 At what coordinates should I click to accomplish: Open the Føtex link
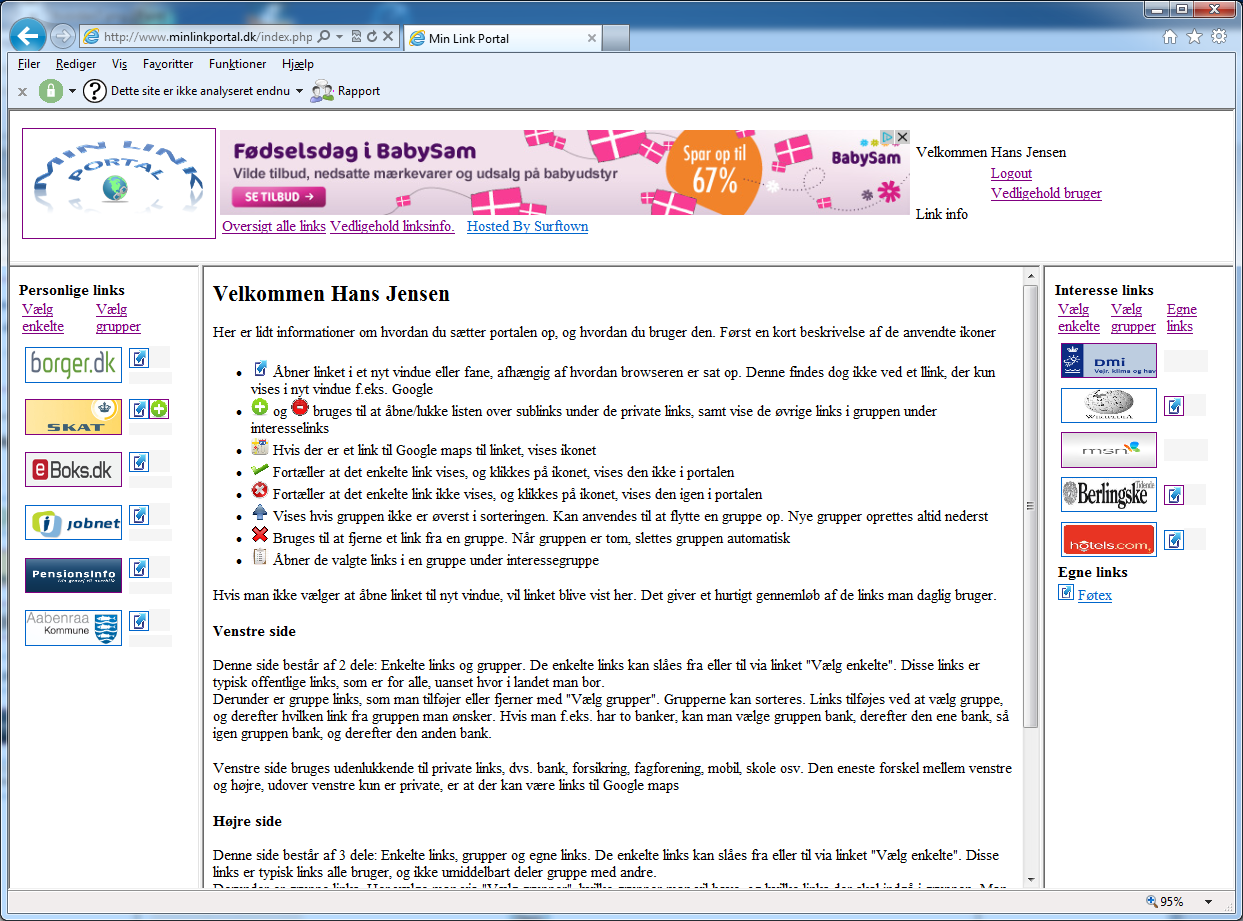1095,595
